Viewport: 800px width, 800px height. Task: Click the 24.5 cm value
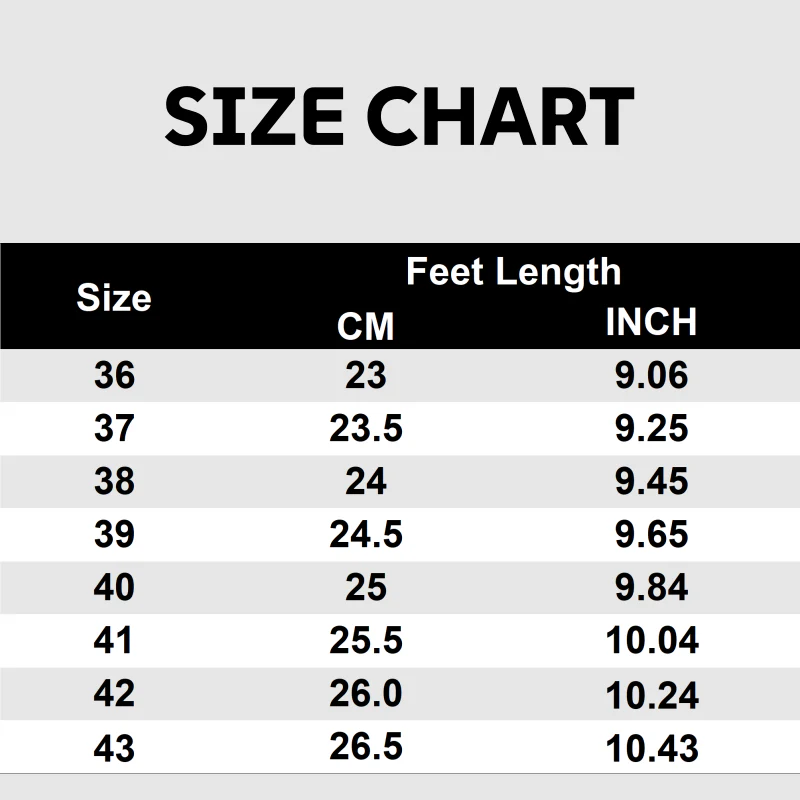click(x=366, y=534)
